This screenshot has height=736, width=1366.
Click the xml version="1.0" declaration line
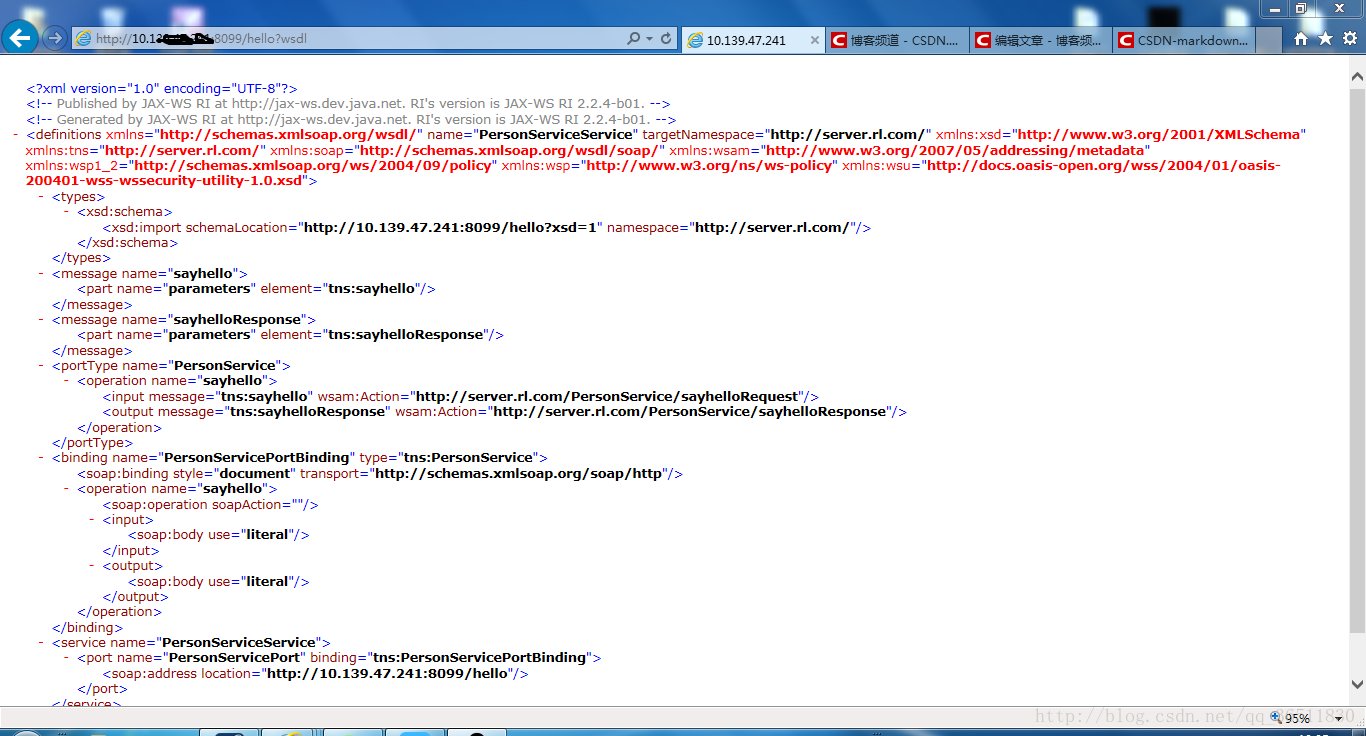pyautogui.click(x=162, y=88)
